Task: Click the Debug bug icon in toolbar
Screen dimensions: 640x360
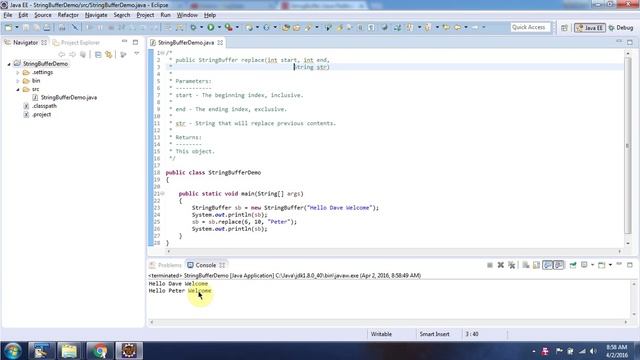Action: [193, 27]
